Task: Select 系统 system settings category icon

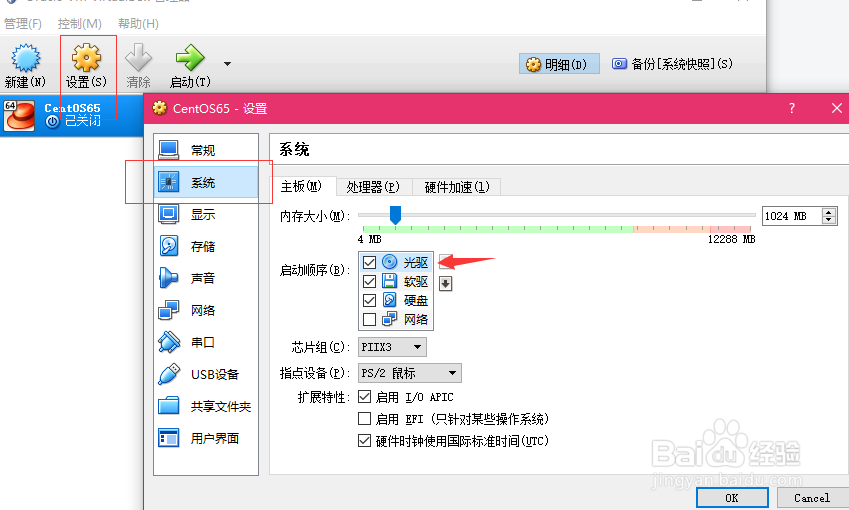Action: pos(168,182)
